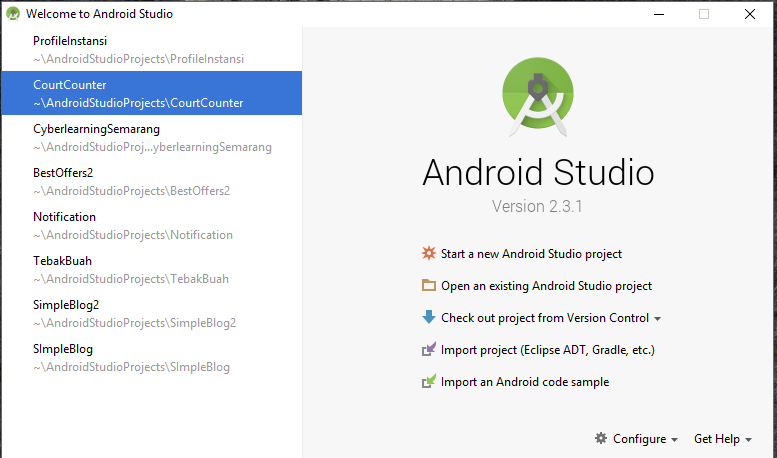Click the Import project arrow icon
The width and height of the screenshot is (777, 458).
[429, 349]
